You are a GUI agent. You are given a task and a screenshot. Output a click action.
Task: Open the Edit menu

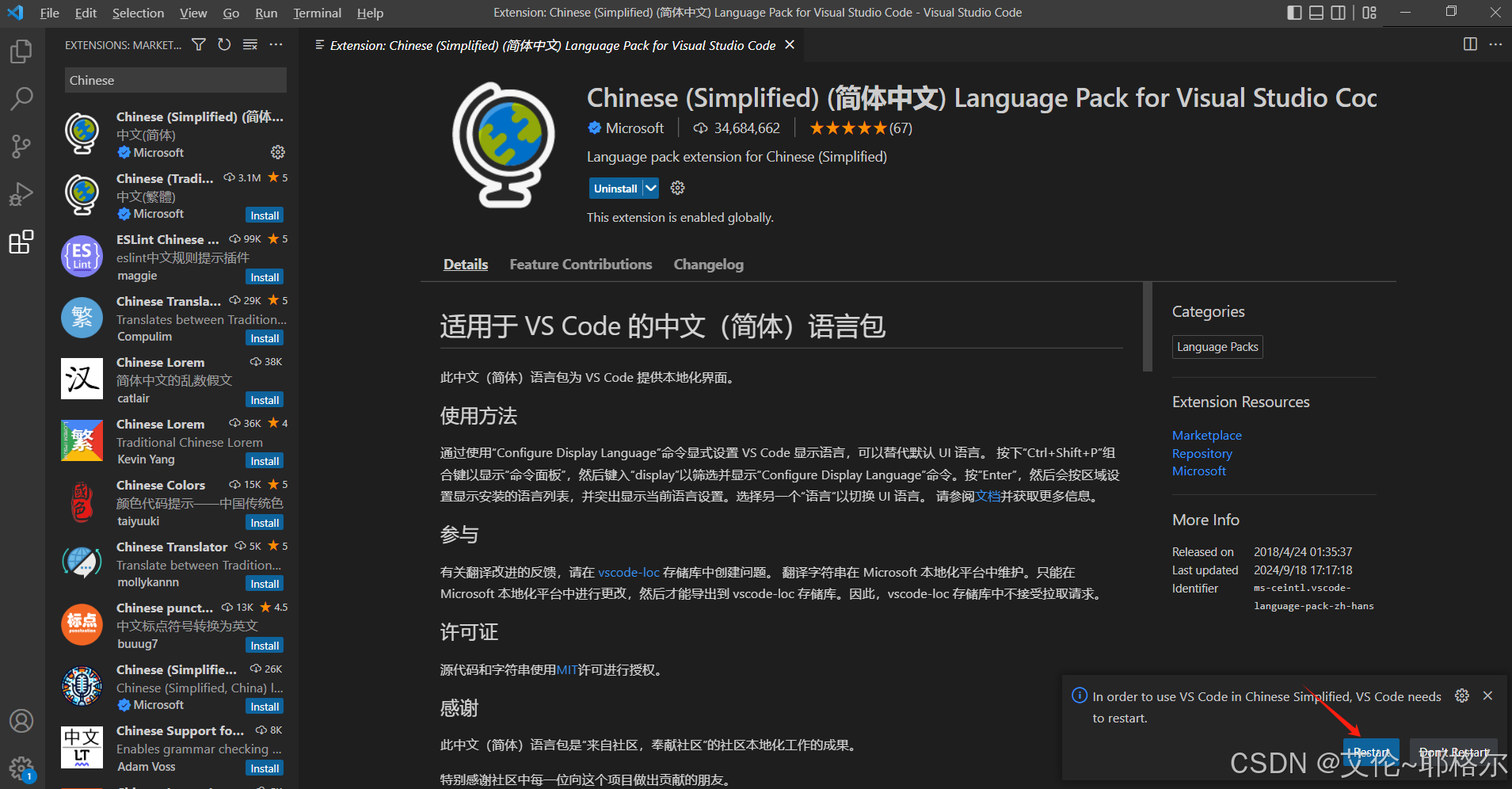point(86,13)
